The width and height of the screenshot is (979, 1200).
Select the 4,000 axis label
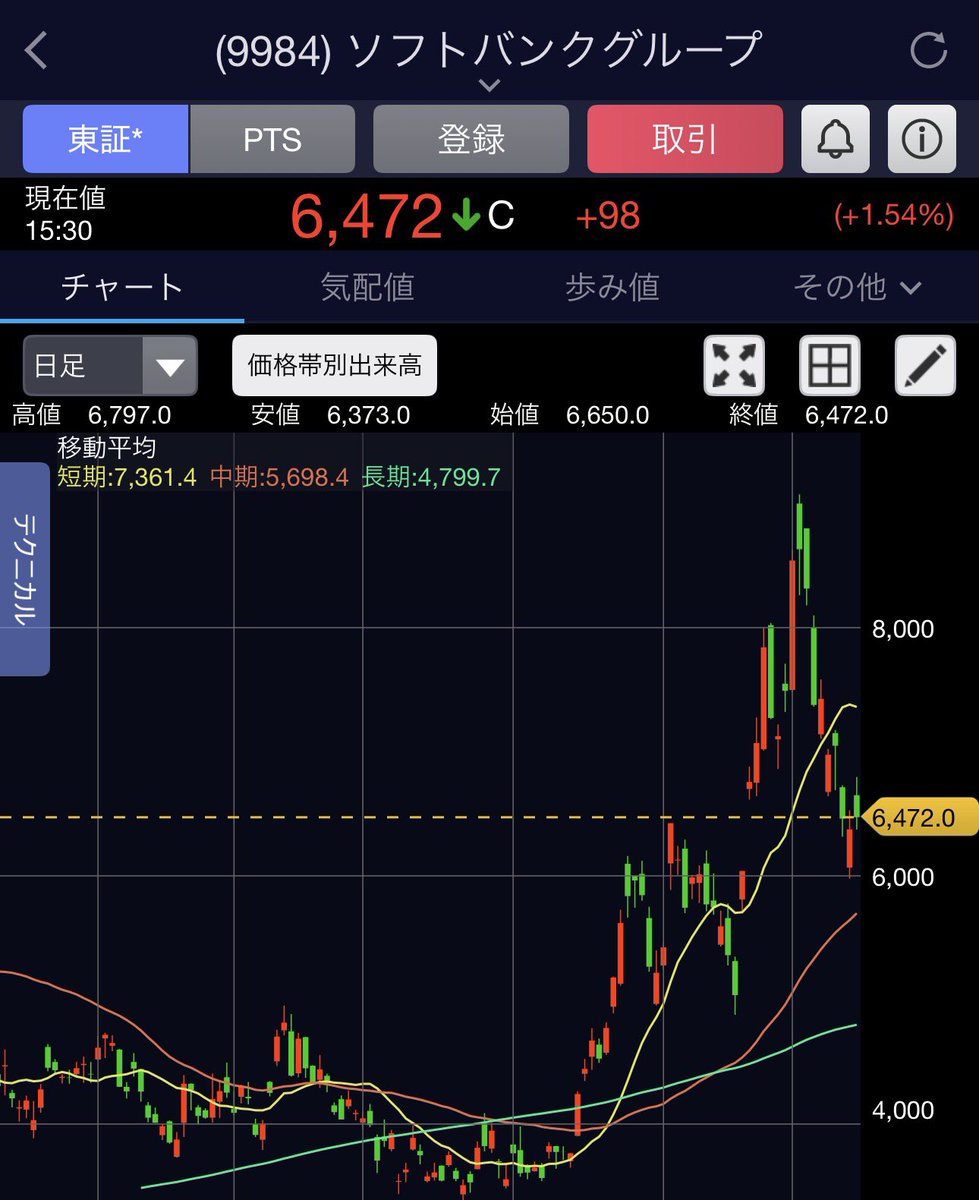click(902, 1110)
